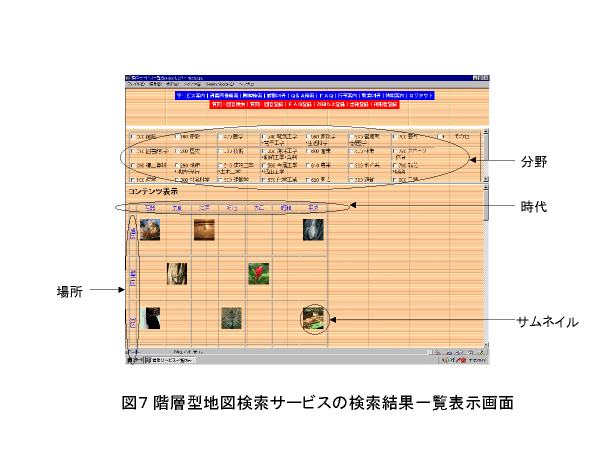This screenshot has width=599, height=449.
Task: Open the autumn leaves thumbnail
Action: 150,229
